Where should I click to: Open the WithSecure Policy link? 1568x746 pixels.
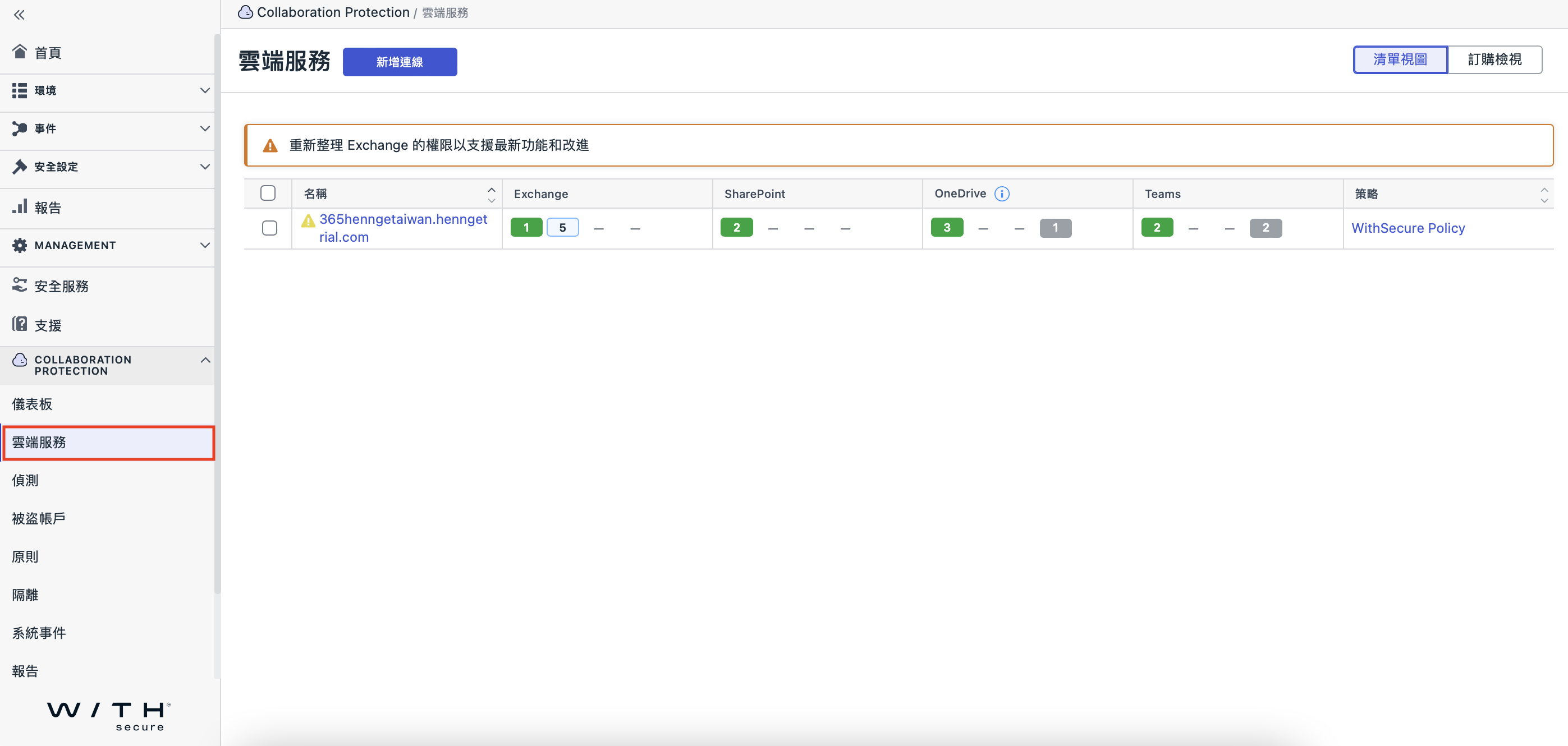[1408, 228]
